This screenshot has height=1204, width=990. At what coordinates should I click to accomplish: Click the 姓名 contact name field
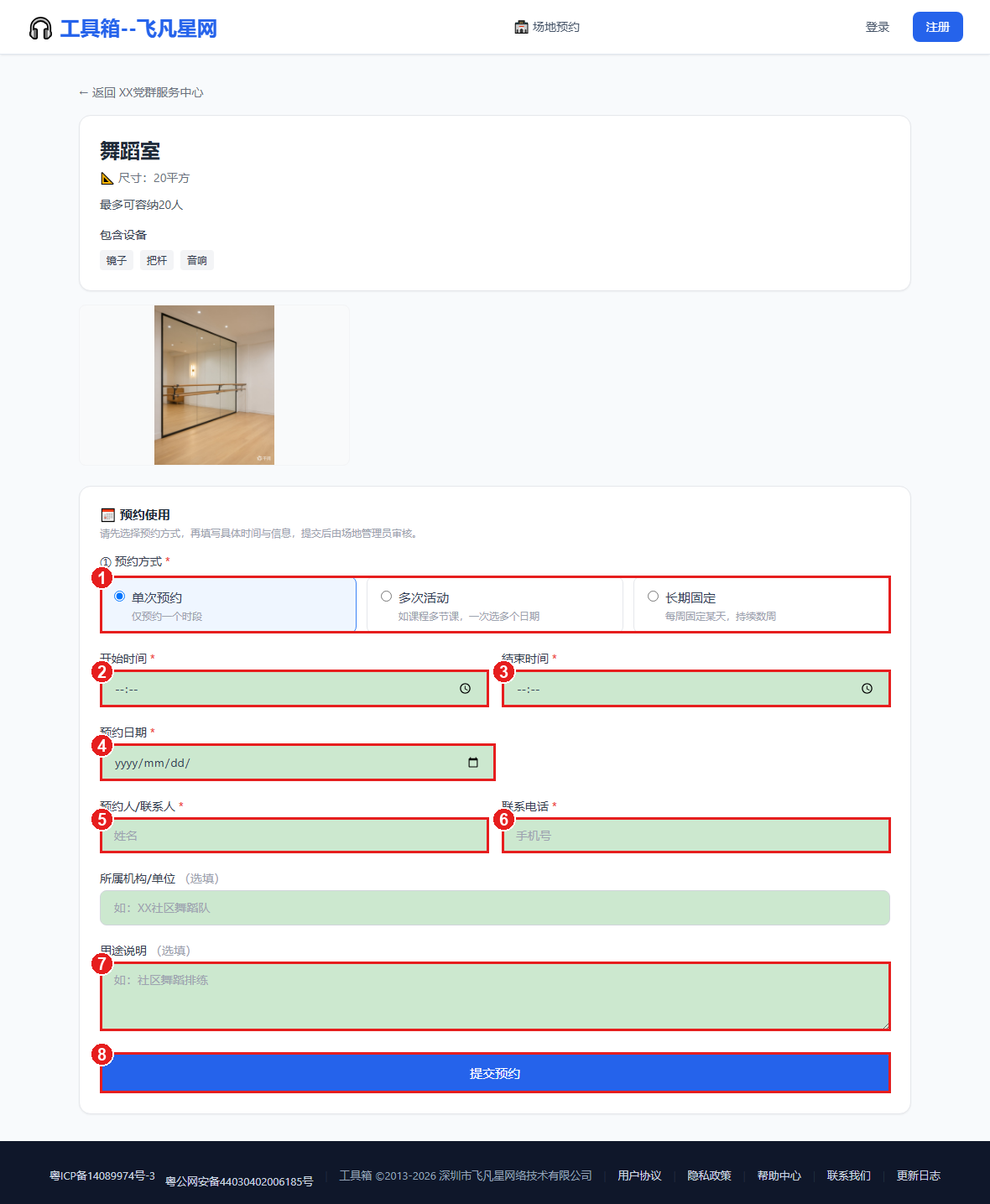coord(294,836)
